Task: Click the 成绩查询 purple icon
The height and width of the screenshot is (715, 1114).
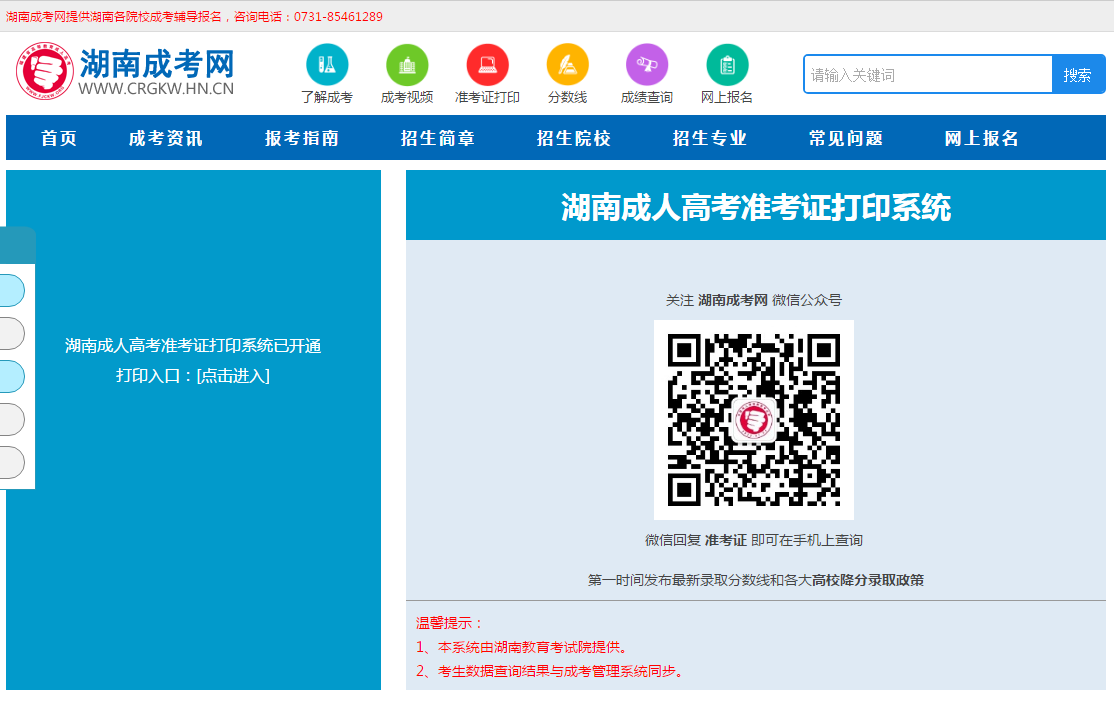Action: coord(647,65)
